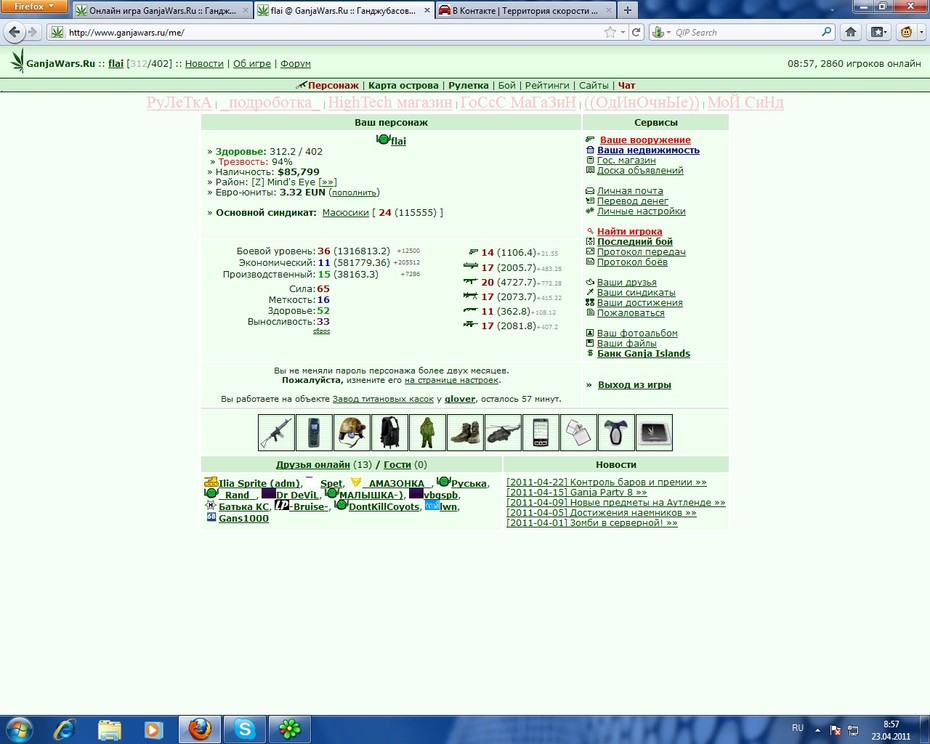
Task: Open the Чат menu item
Action: point(626,85)
